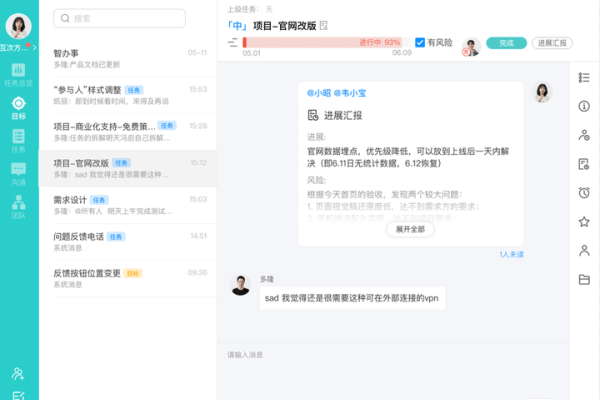Open the task info icon
600x400 pixels.
point(584,106)
